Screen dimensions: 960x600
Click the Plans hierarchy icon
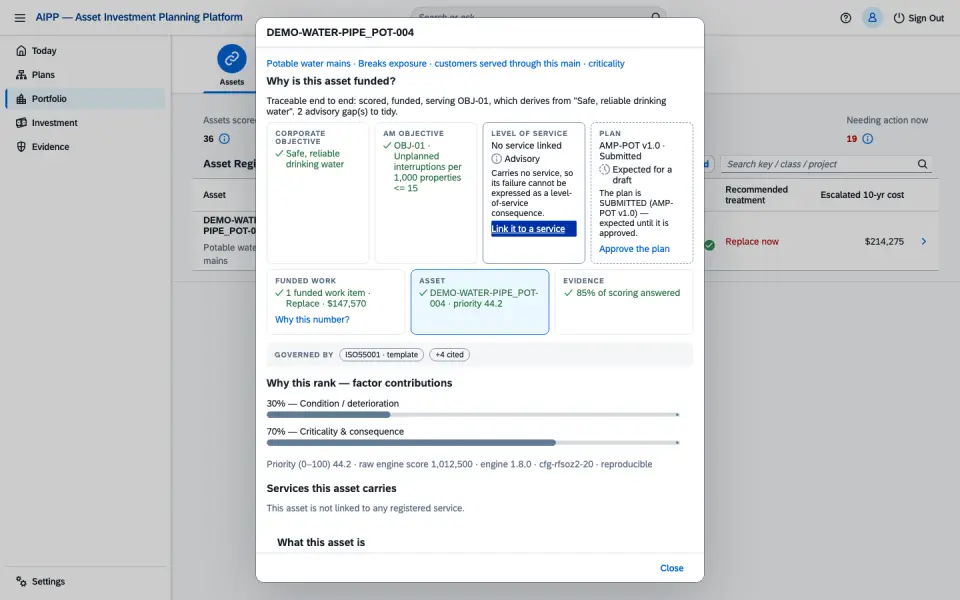[x=21, y=75]
